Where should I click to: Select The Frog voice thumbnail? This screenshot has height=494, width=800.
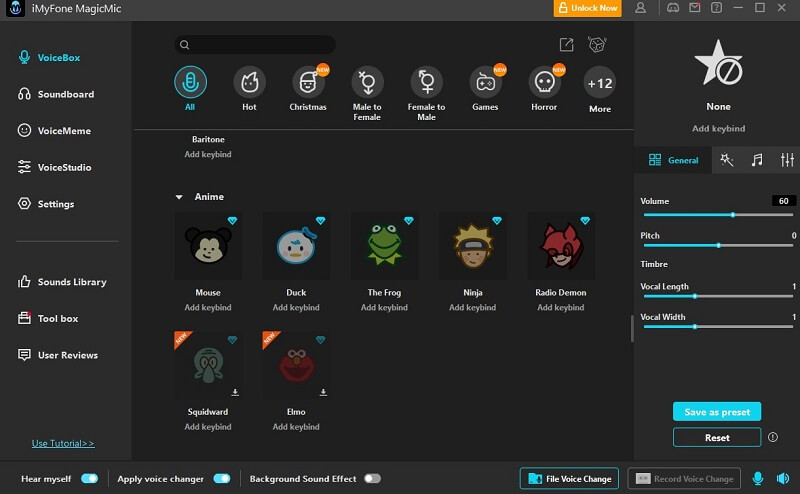click(x=385, y=246)
